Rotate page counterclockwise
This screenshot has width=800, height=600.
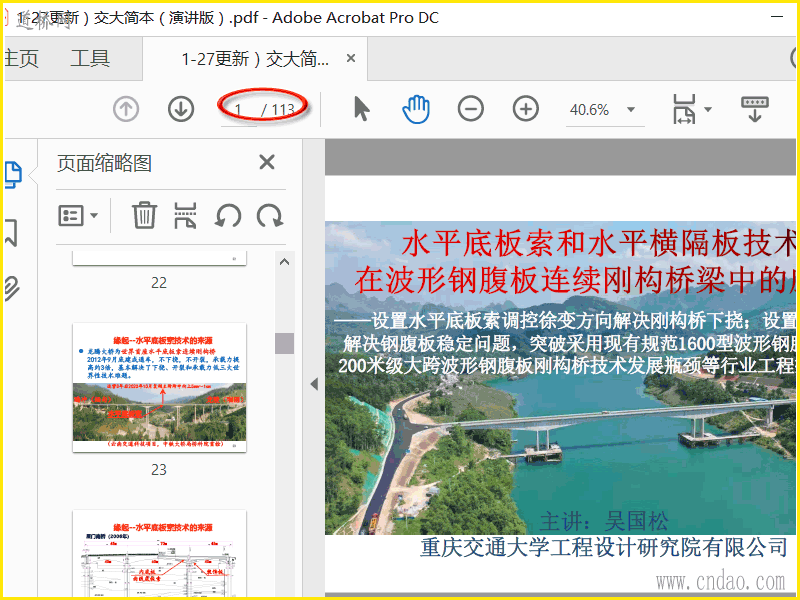point(228,215)
